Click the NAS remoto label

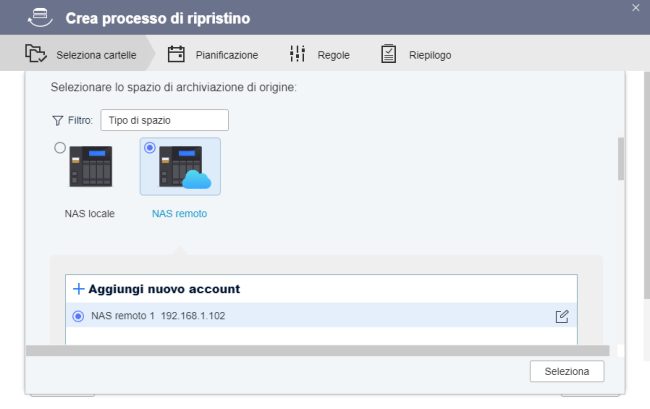(179, 213)
